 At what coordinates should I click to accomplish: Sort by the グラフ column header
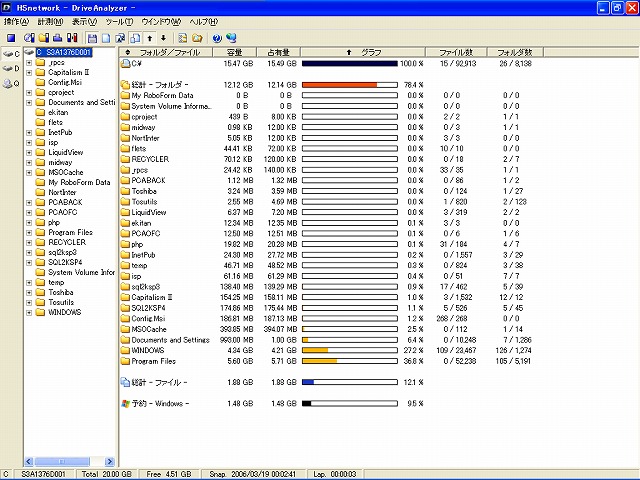pyautogui.click(x=363, y=52)
